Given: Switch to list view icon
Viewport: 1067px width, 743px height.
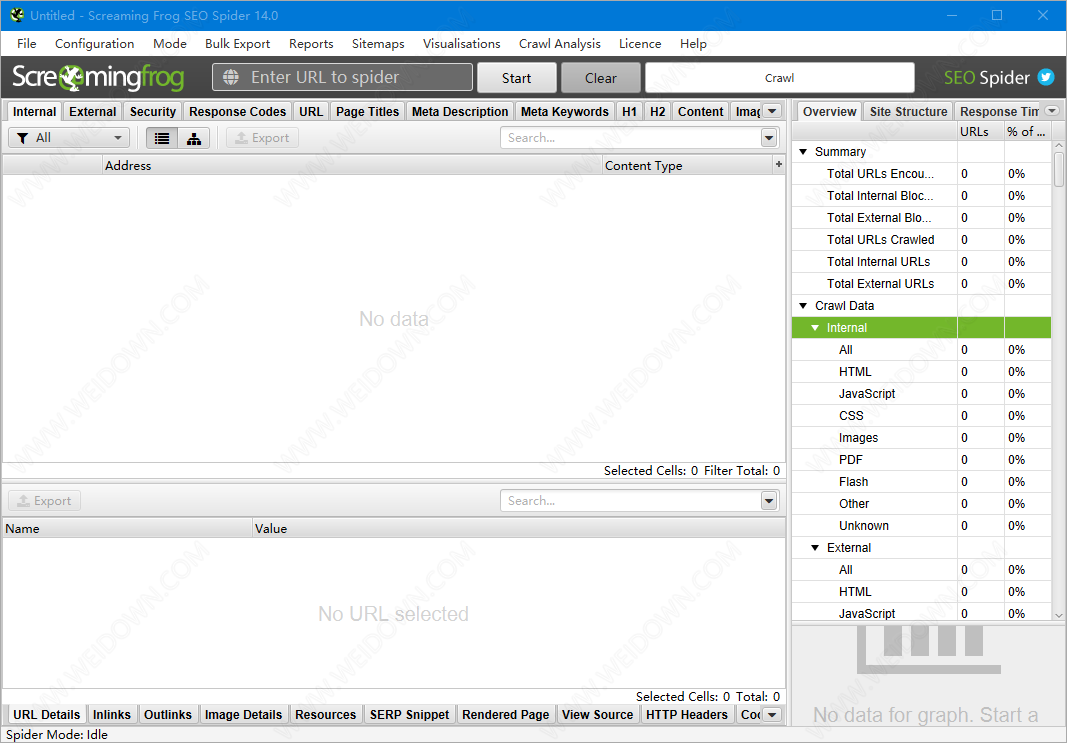Looking at the screenshot, I should coord(162,138).
